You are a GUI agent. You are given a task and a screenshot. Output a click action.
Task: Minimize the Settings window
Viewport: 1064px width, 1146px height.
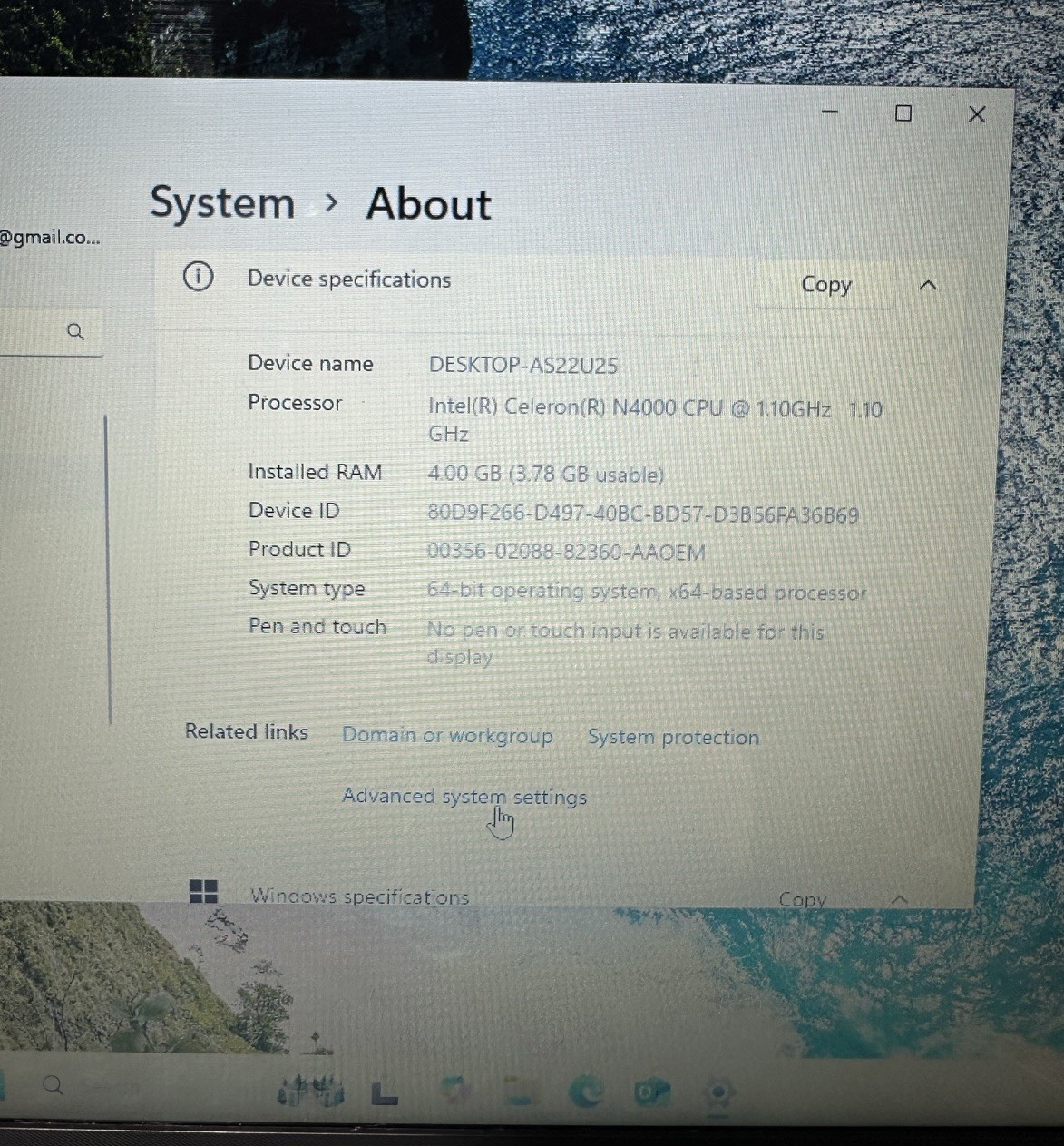(829, 112)
